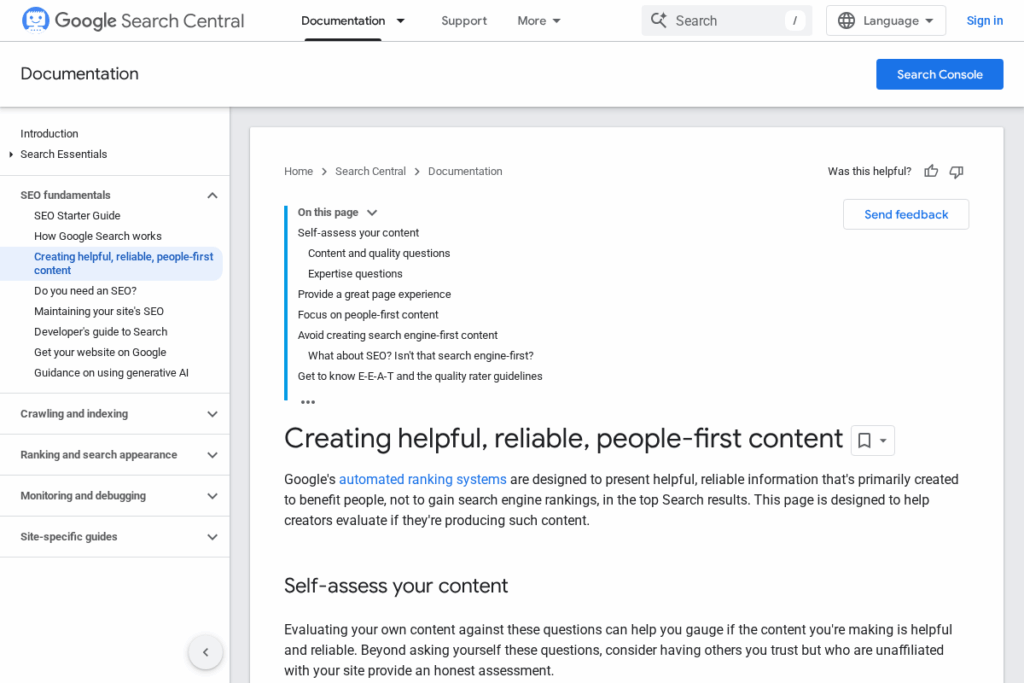Open Get your website on Google page
The height and width of the screenshot is (683, 1024).
point(101,352)
